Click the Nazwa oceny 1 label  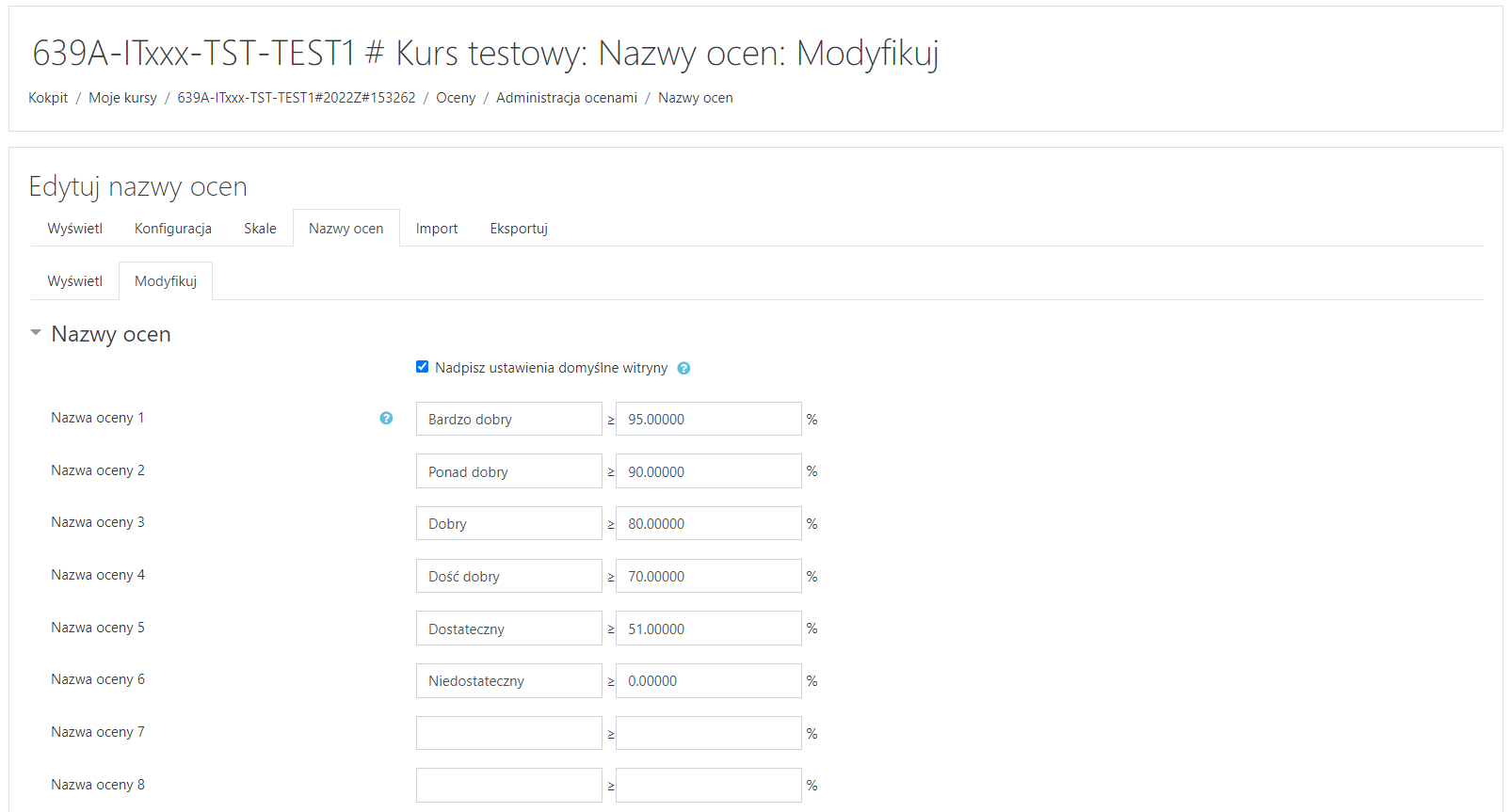coord(98,418)
